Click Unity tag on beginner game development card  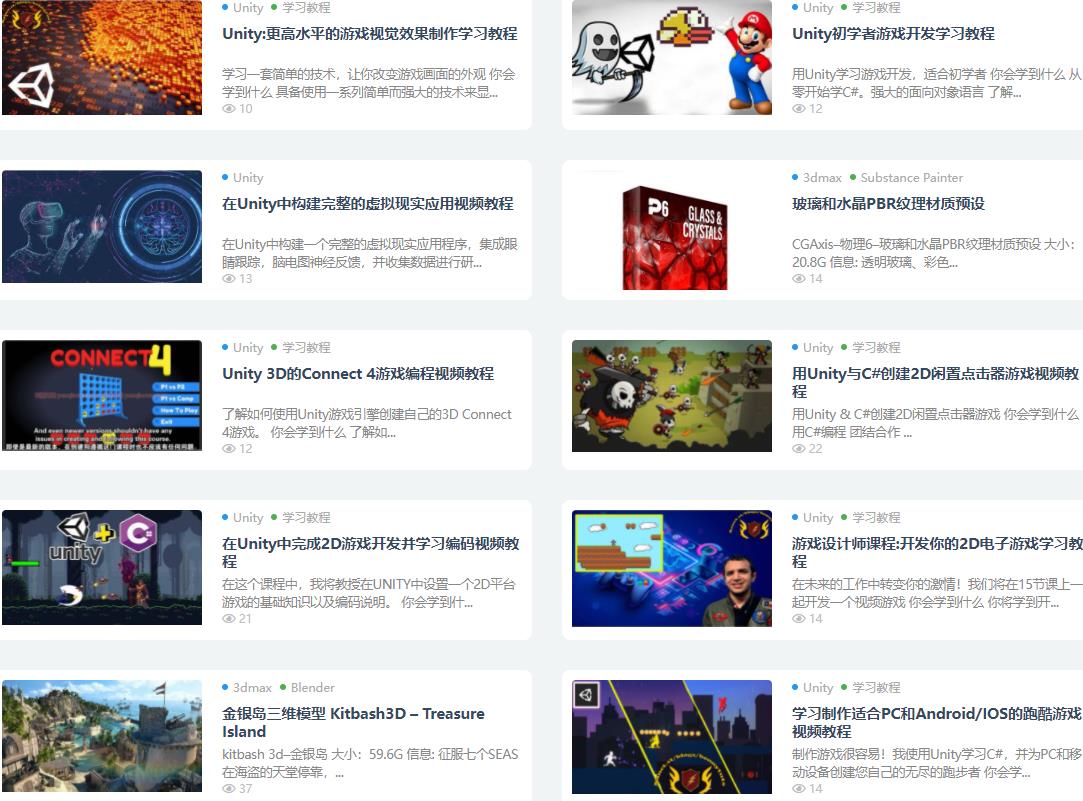point(818,8)
